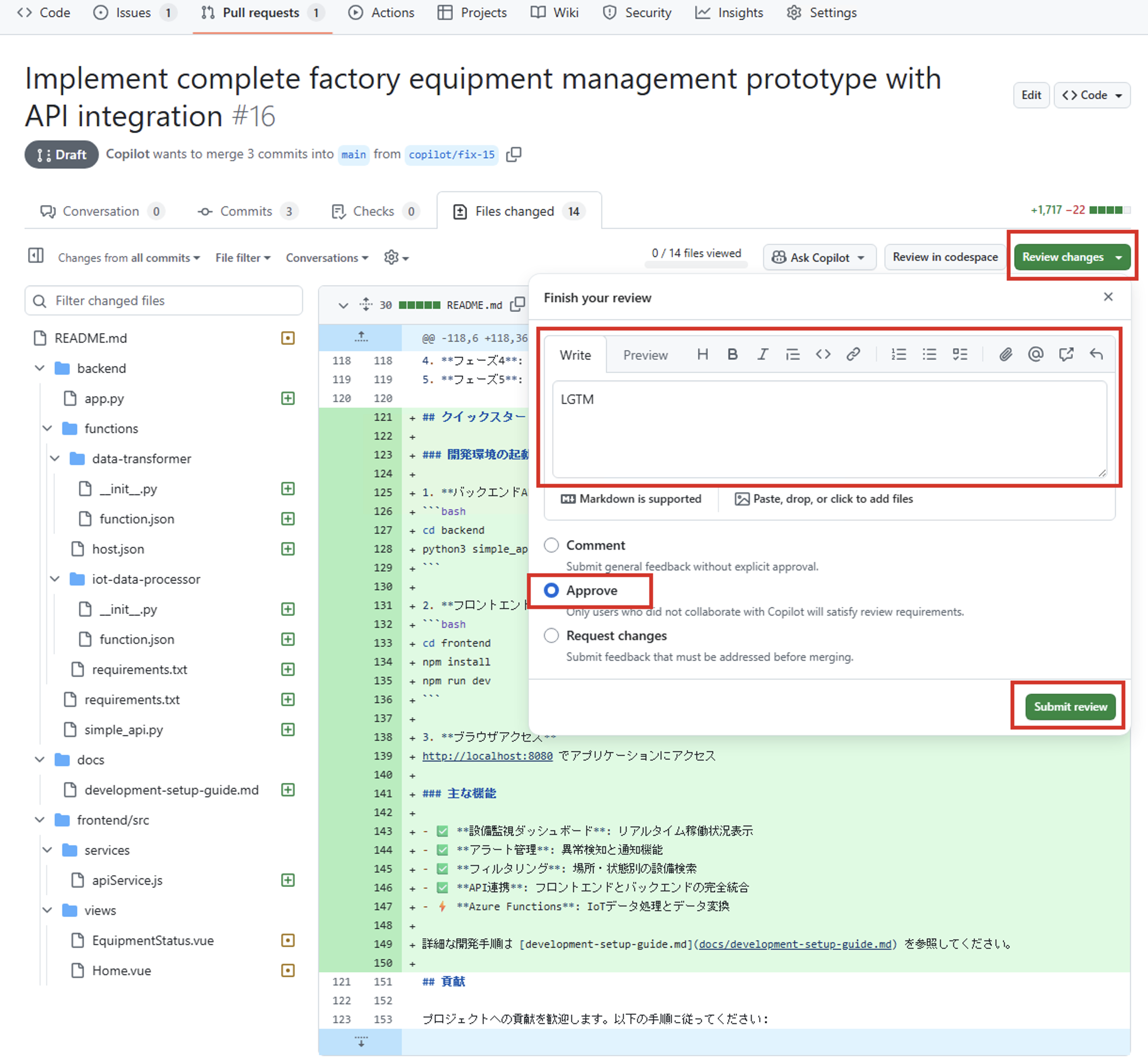
Task: Collapse the data-transformer folder
Action: (x=55, y=459)
